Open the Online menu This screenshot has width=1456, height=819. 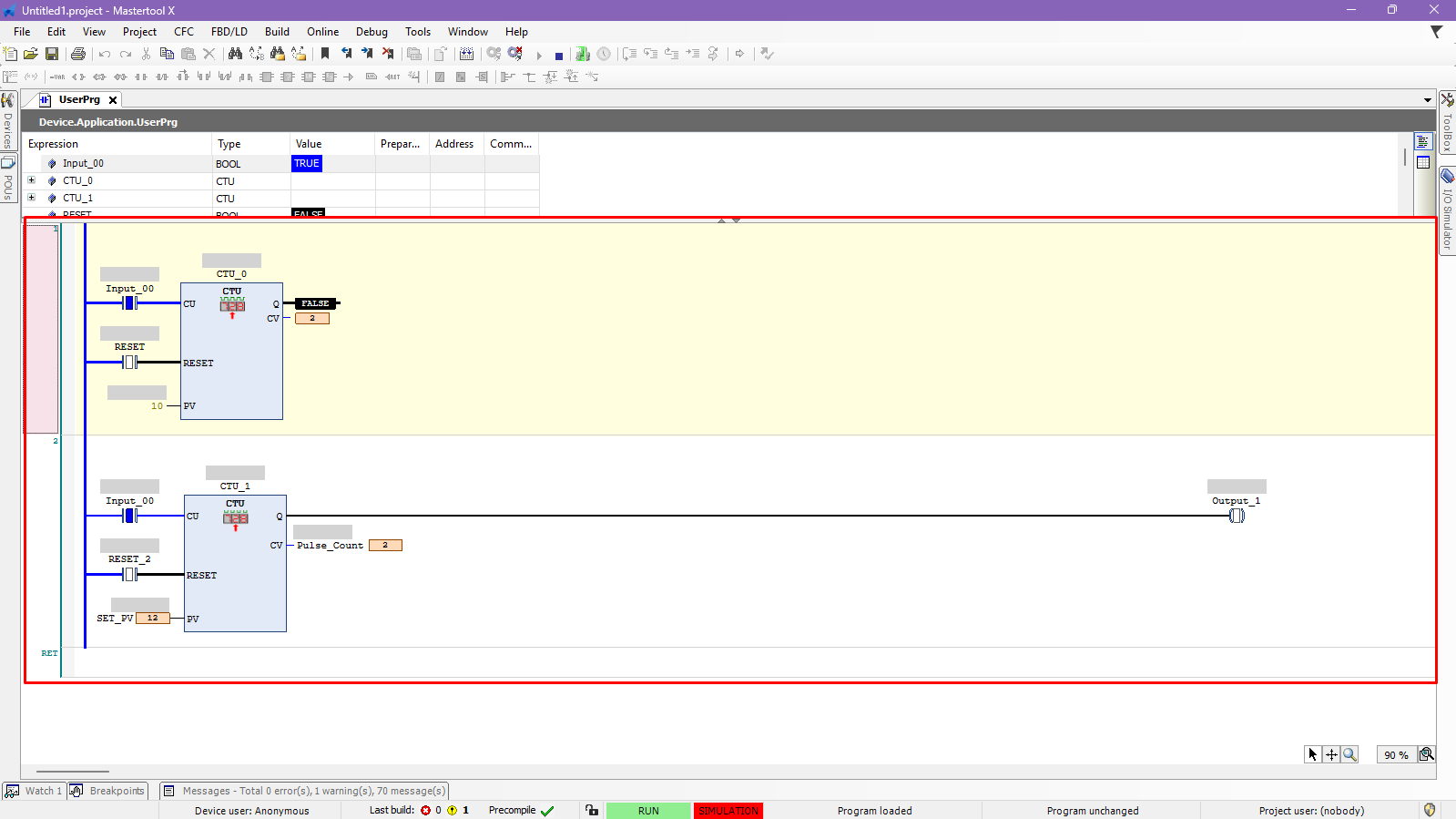(x=322, y=32)
